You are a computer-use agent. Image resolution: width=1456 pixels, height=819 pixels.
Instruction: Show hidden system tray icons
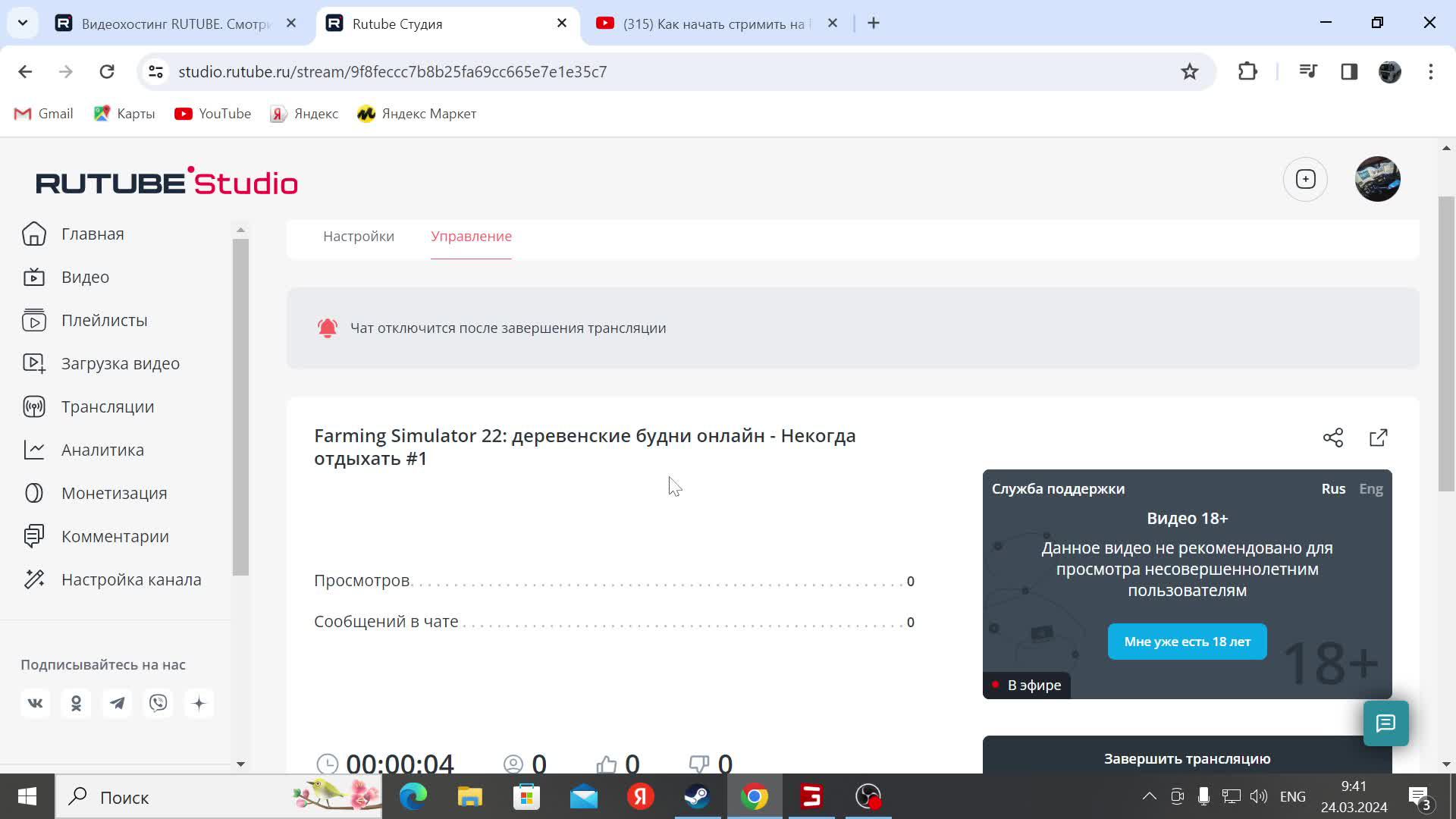pos(1149,796)
